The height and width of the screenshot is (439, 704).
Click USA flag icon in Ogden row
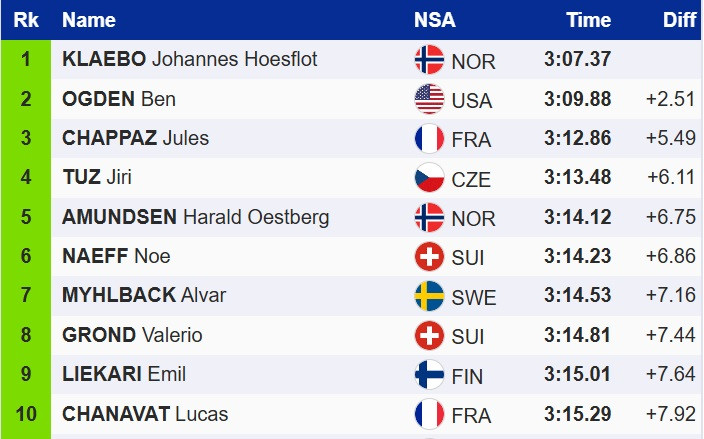[x=429, y=99]
